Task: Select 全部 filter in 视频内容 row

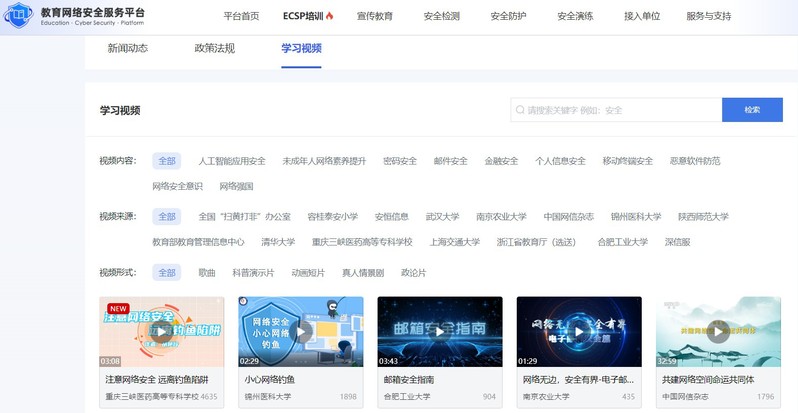Action: [x=166, y=161]
